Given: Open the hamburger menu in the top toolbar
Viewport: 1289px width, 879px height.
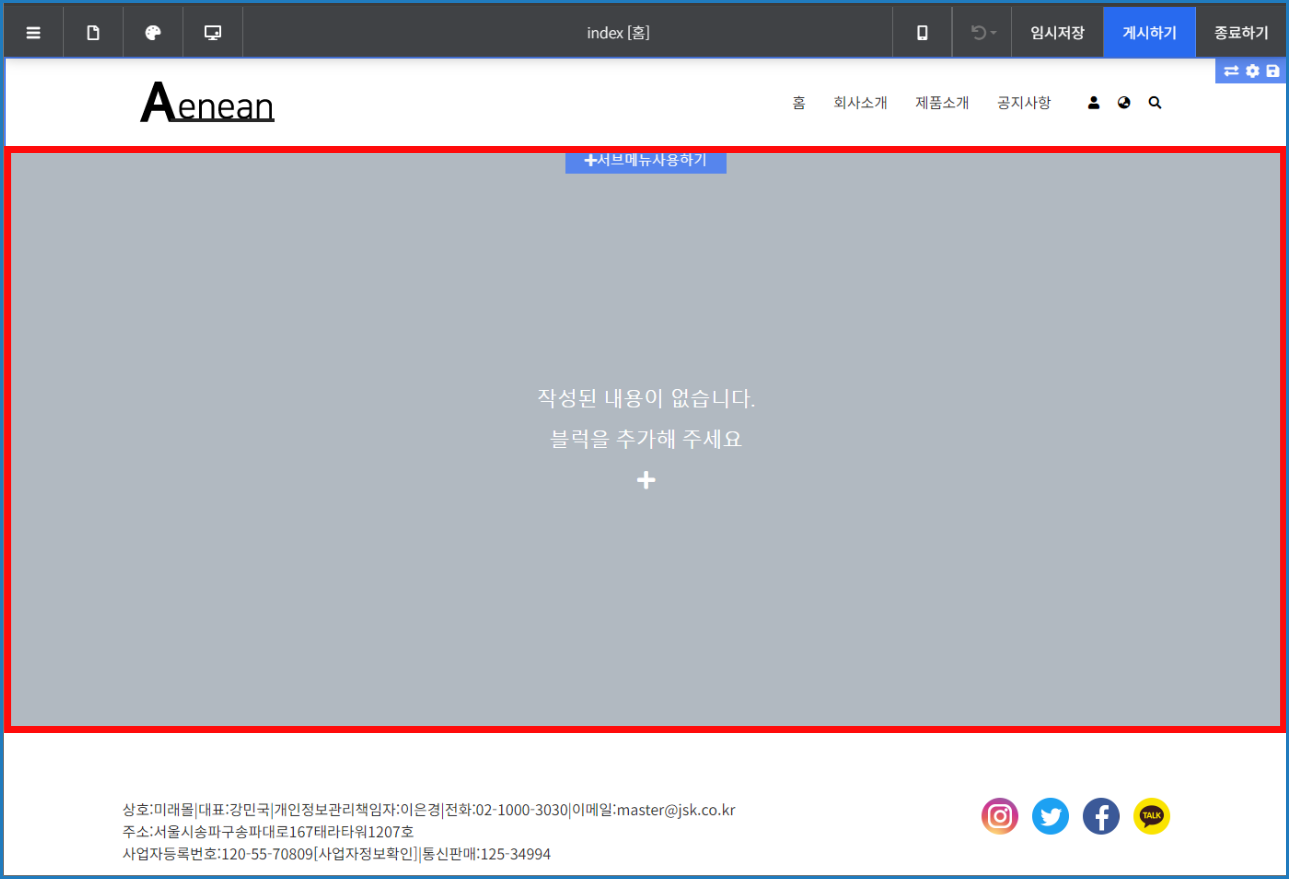Looking at the screenshot, I should tap(33, 33).
